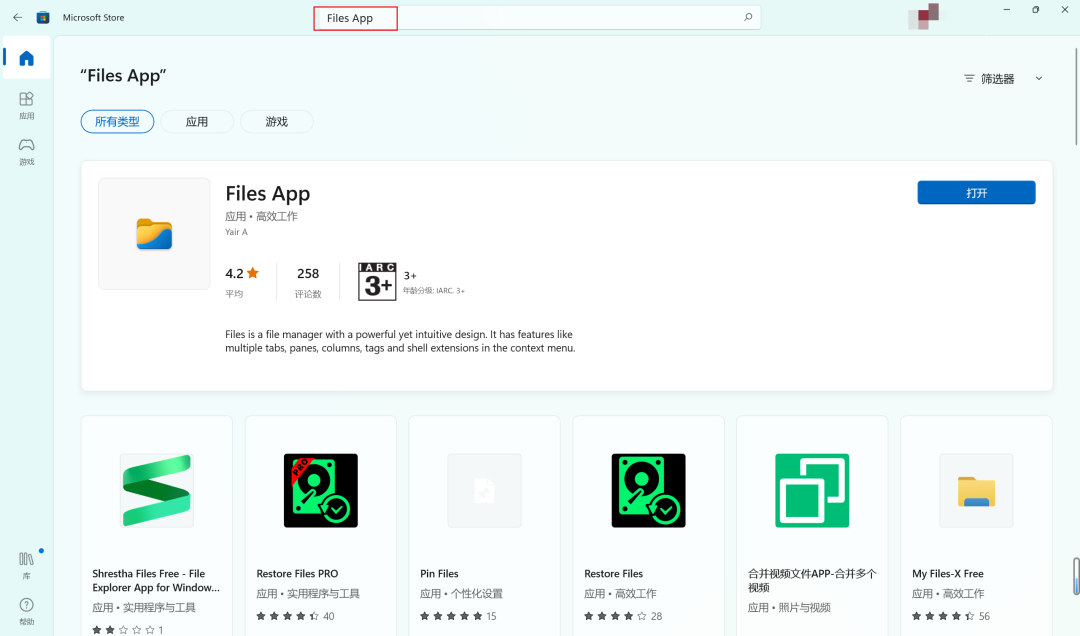The width and height of the screenshot is (1080, 636).
Task: Open the Home sidebar icon
Action: coord(26,58)
